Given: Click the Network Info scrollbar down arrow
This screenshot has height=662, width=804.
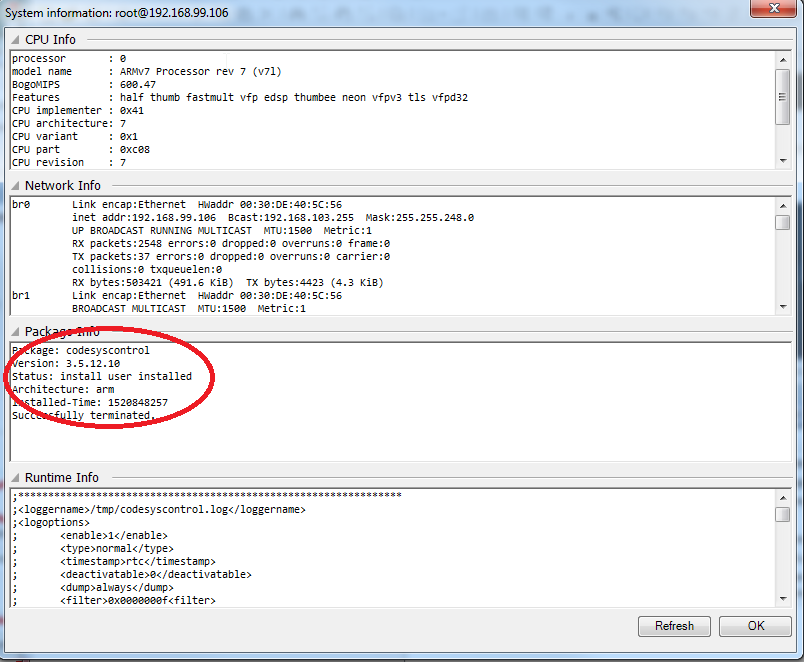Looking at the screenshot, I should tap(783, 306).
